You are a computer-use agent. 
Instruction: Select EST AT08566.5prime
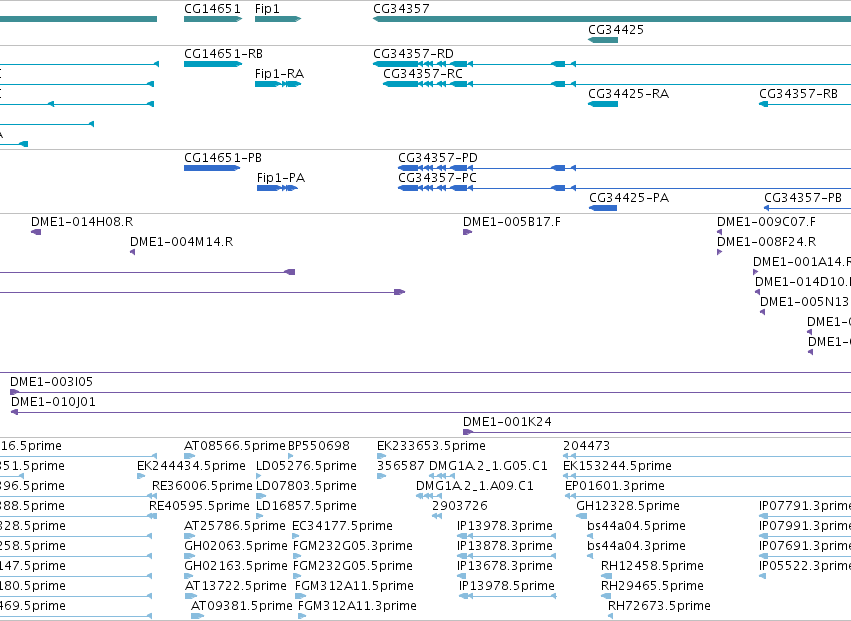tap(234, 446)
